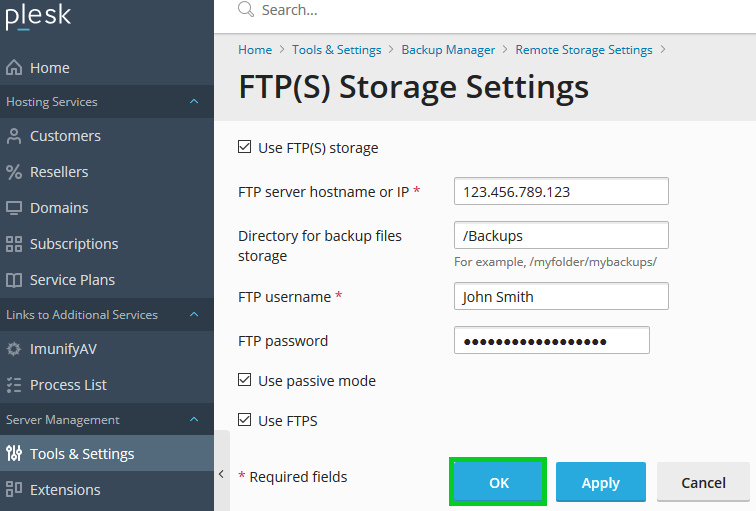Image resolution: width=756 pixels, height=511 pixels.
Task: Click the Customers person icon
Action: tap(14, 136)
